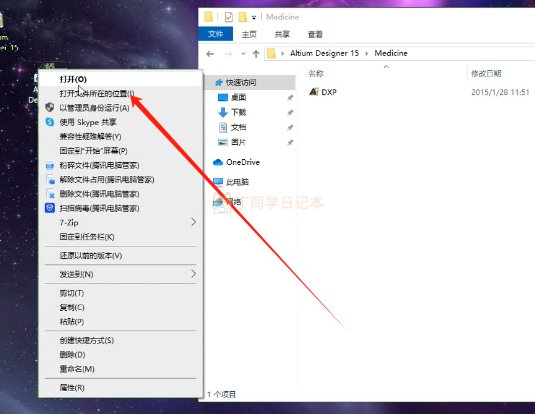Image resolution: width=535 pixels, height=414 pixels.
Task: Switch to the 主页 ribbon tab
Action: [x=249, y=34]
